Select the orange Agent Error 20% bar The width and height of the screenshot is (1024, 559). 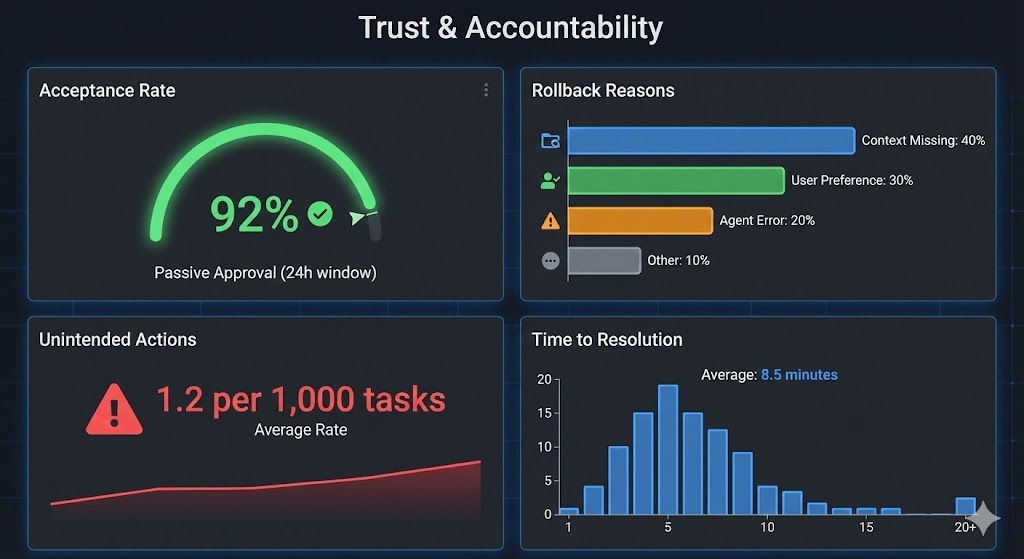[640, 221]
